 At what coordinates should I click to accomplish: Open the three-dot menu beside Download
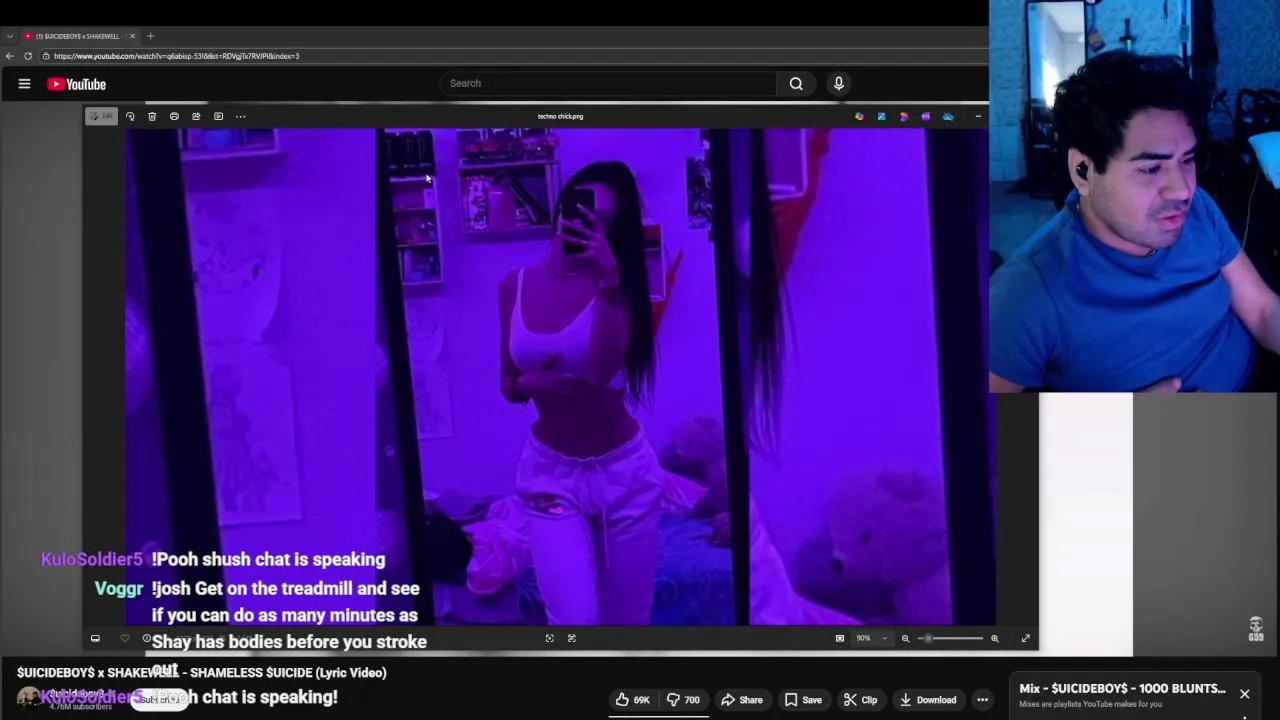click(x=983, y=700)
